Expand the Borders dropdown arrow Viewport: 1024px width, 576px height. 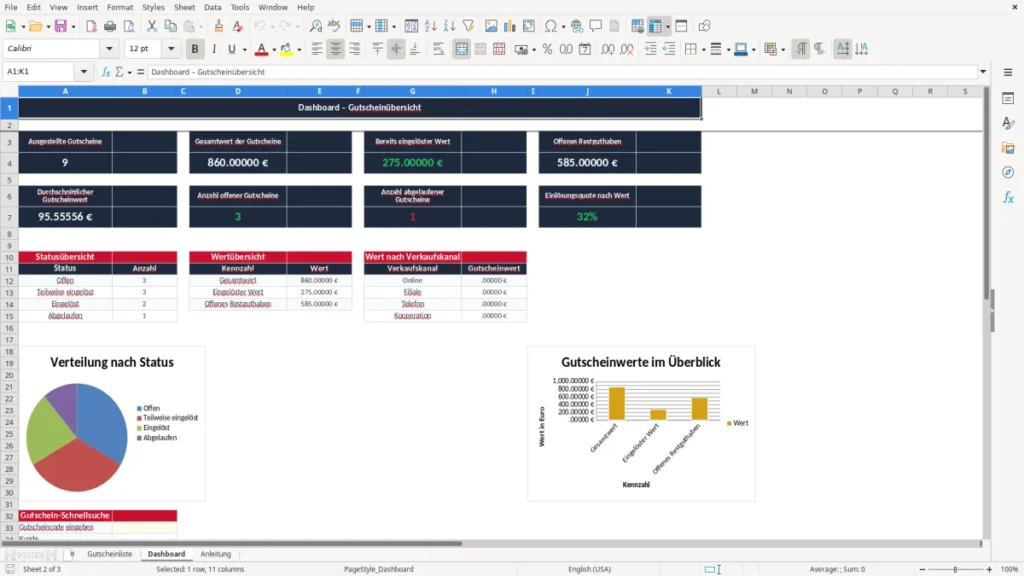pyautogui.click(x=703, y=49)
